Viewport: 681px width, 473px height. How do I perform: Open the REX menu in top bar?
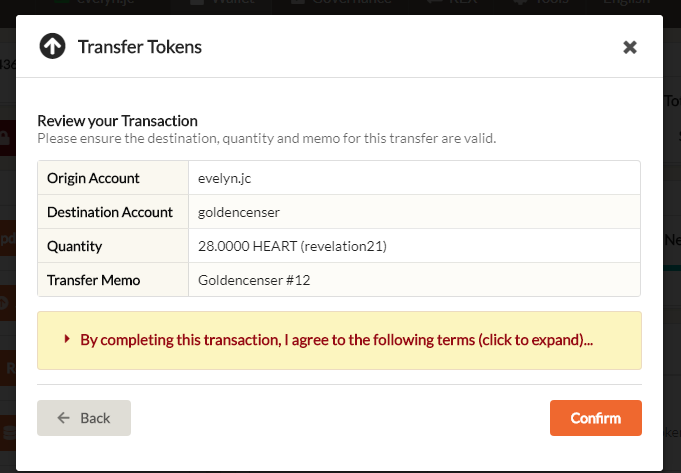(455, 5)
